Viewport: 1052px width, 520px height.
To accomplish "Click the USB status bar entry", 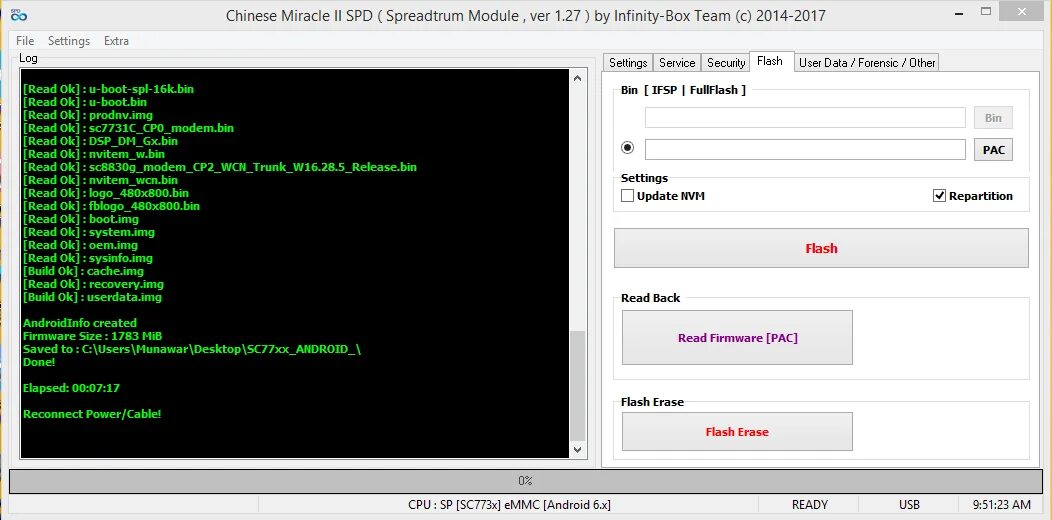I will coord(909,505).
